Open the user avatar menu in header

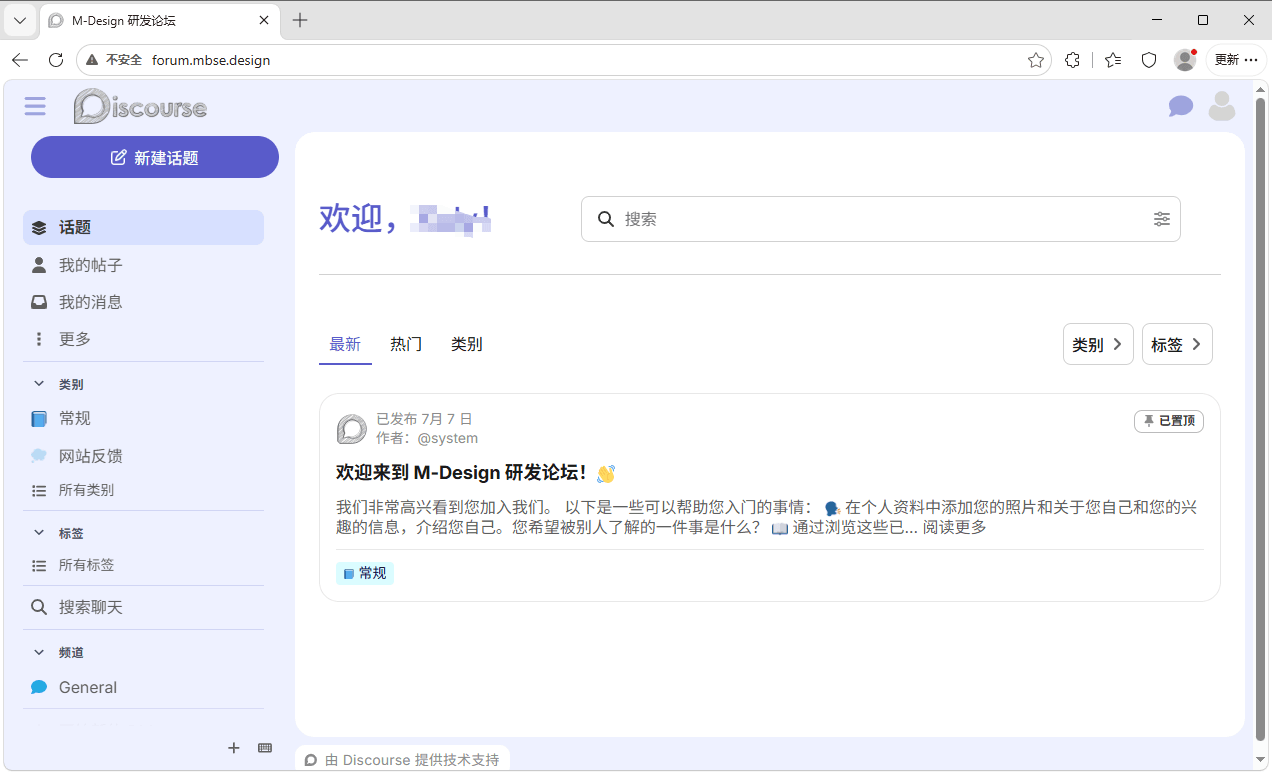coord(1222,106)
